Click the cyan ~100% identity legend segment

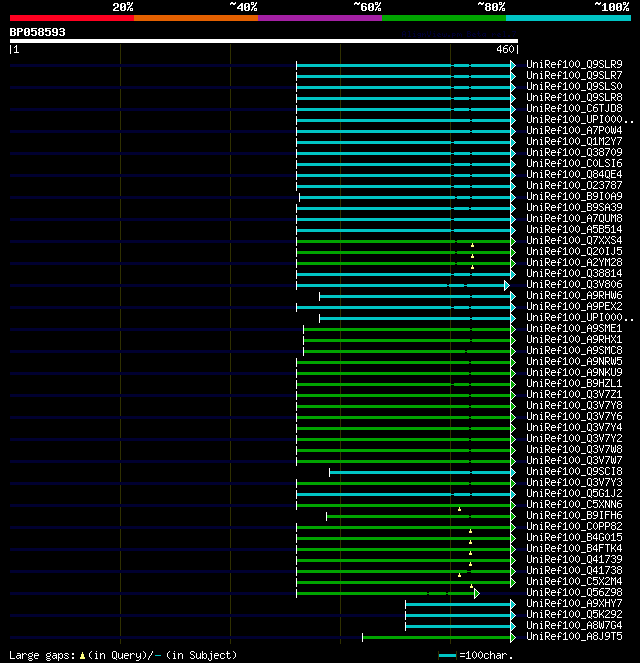[568, 18]
